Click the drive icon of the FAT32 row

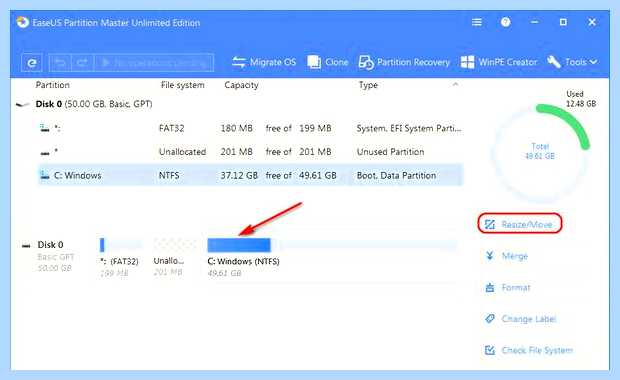(x=44, y=128)
